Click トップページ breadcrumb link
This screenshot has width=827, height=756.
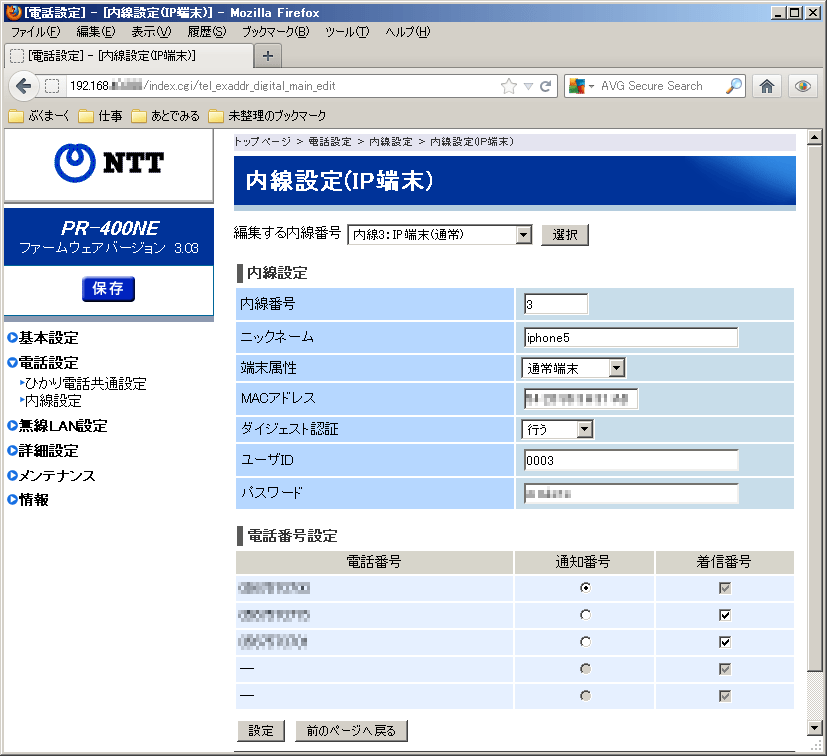click(x=262, y=142)
